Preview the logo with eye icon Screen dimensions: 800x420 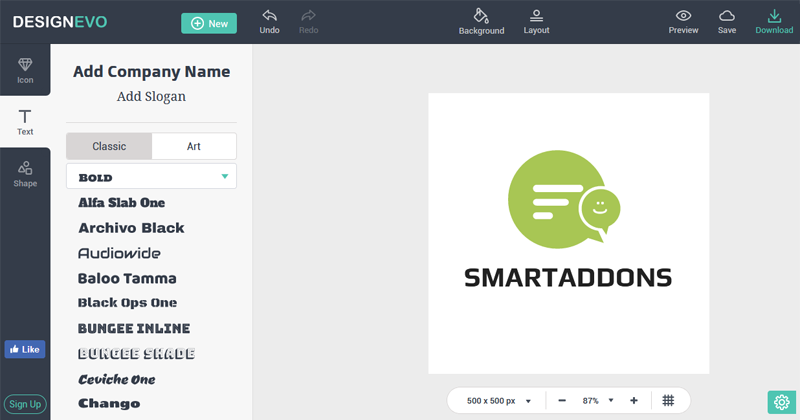683,22
